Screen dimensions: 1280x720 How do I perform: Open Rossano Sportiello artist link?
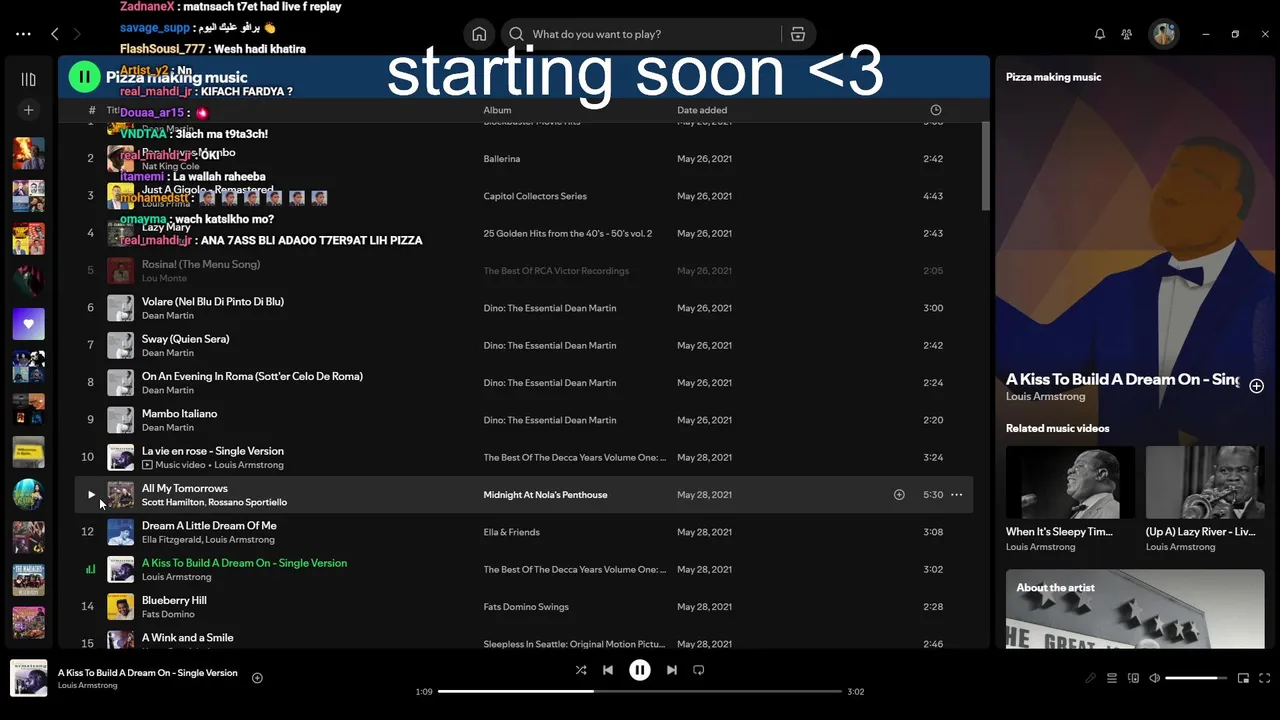247,502
